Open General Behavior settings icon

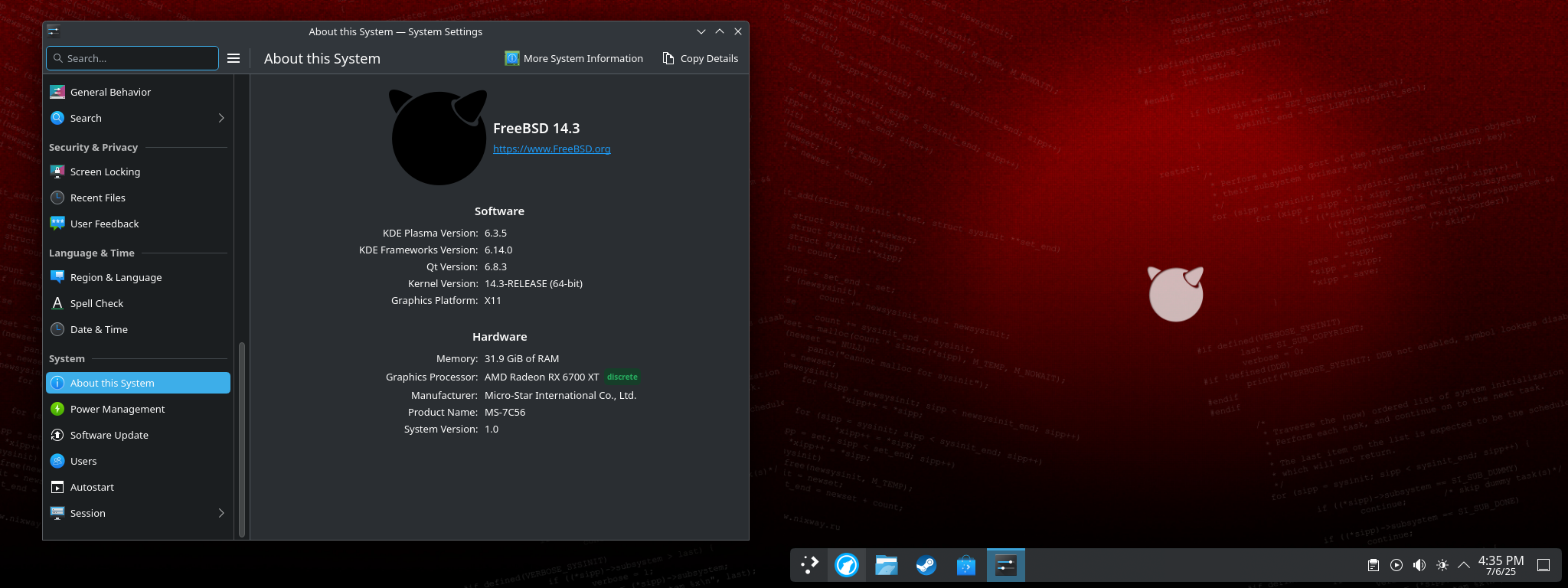[x=57, y=92]
